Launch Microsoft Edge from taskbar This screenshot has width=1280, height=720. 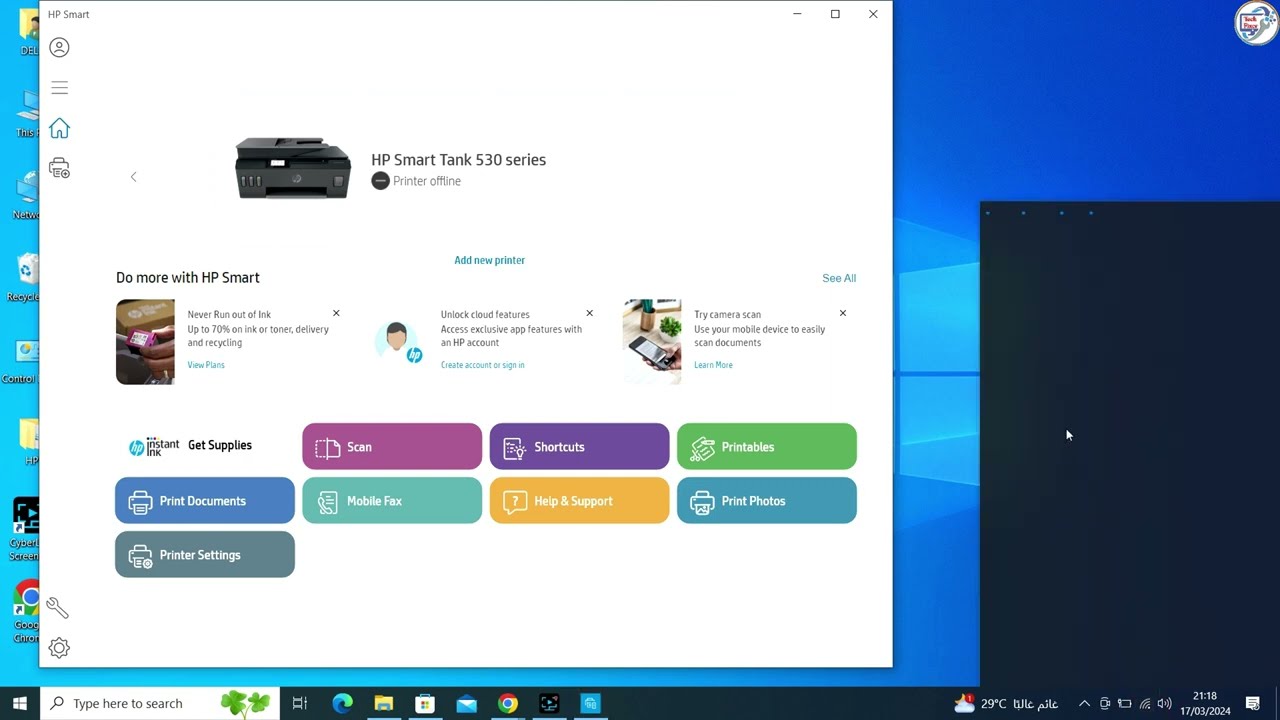point(342,703)
